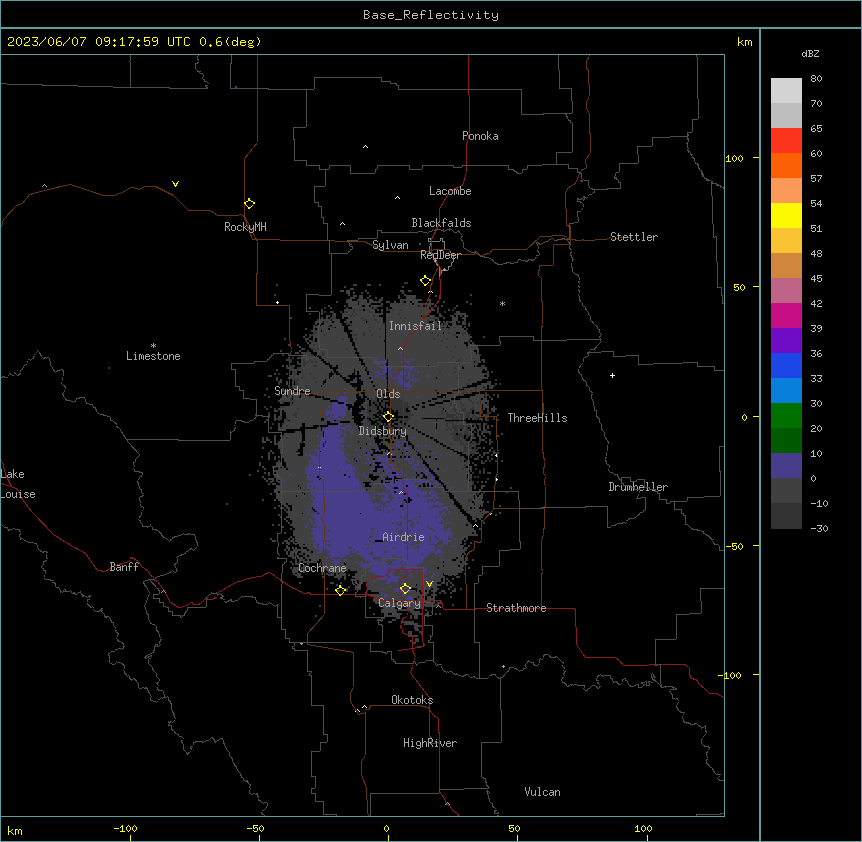Click the Strathmore town label
The height and width of the screenshot is (842, 862).
coord(516,608)
